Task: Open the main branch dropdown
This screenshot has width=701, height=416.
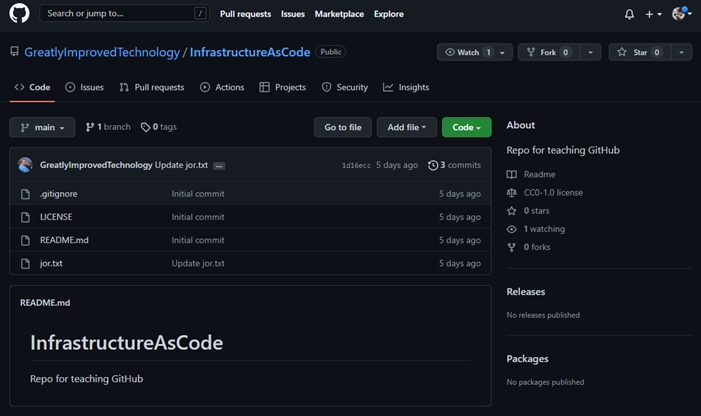Action: (x=42, y=127)
